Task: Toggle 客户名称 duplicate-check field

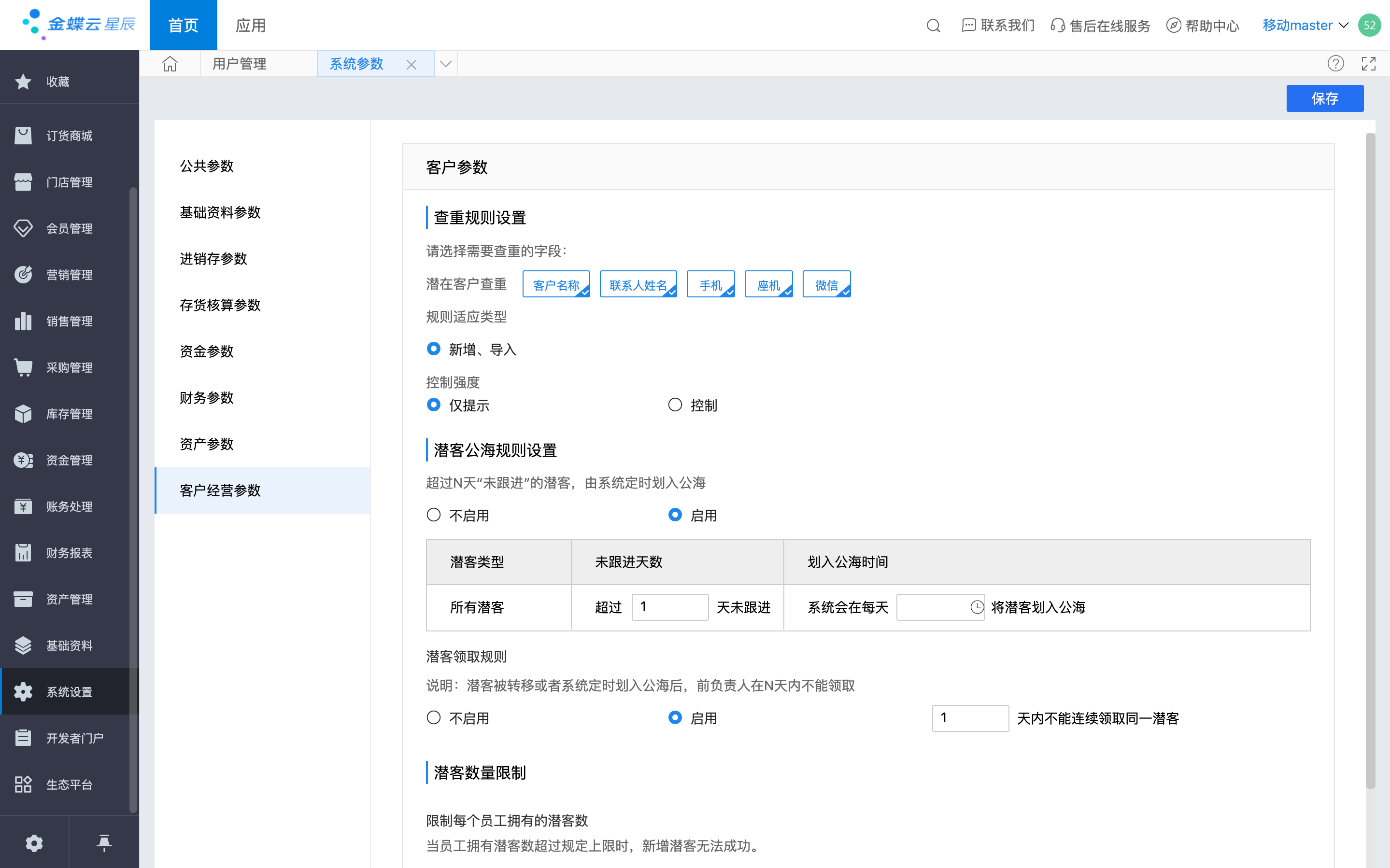Action: point(556,284)
